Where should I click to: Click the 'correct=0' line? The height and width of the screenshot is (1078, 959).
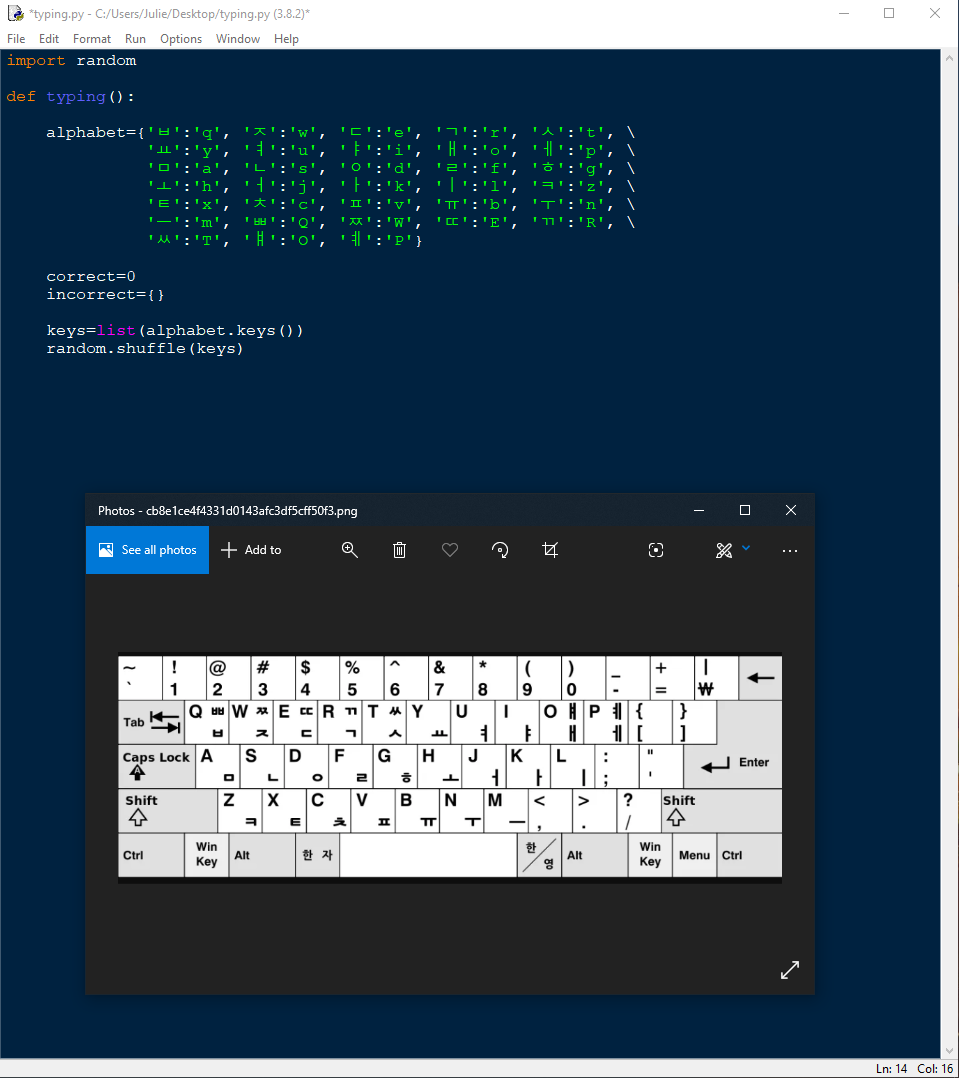coord(91,276)
